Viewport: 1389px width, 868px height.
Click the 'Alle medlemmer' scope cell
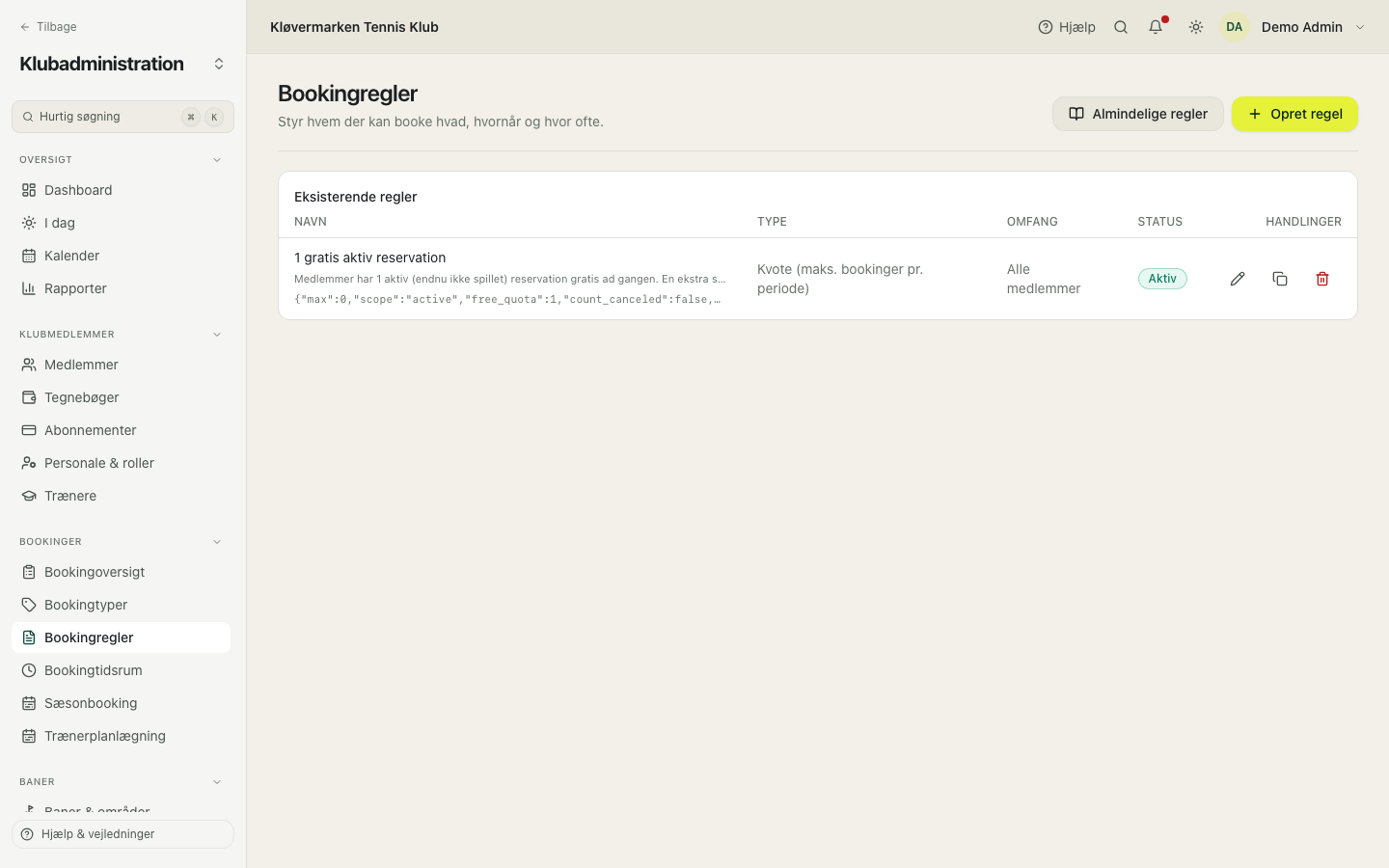coord(1044,279)
